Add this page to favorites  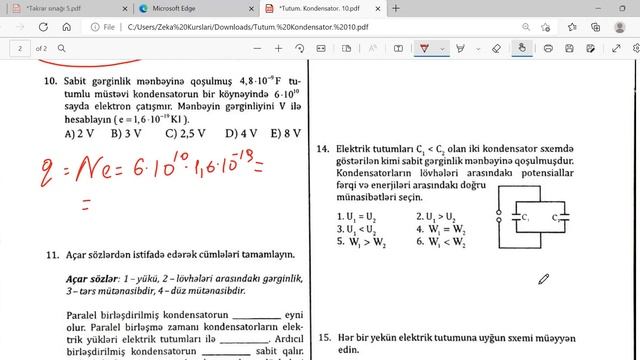(546, 27)
